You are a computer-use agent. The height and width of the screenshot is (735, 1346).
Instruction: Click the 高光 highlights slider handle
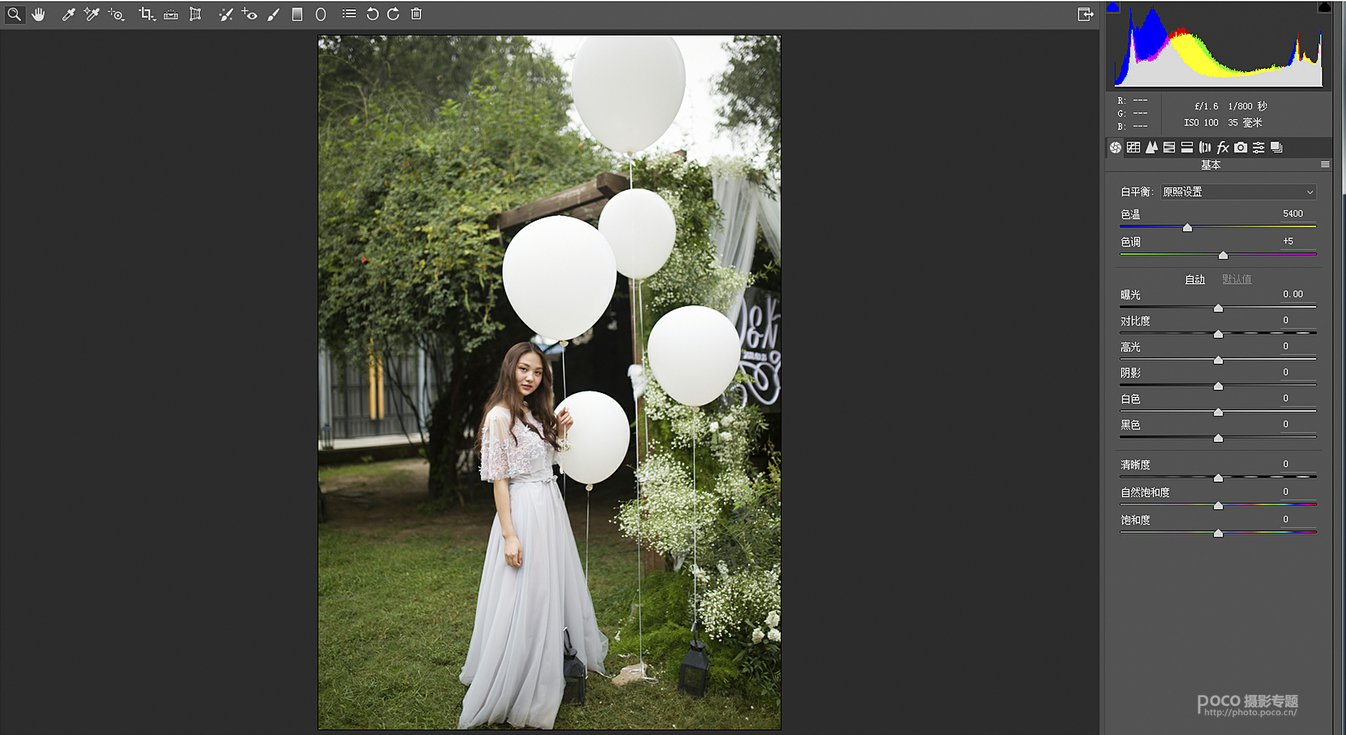coord(1218,360)
